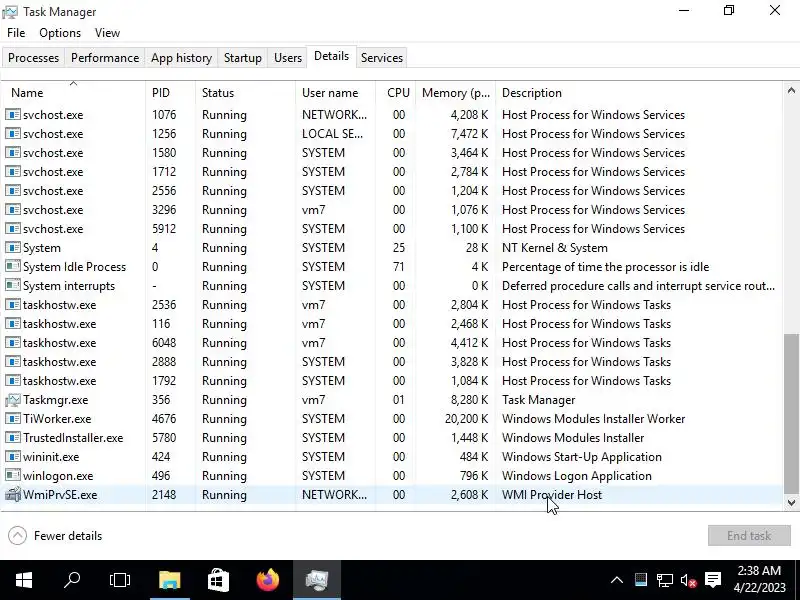Image resolution: width=800 pixels, height=600 pixels.
Task: Click the TrustedInstaller.exe process icon
Action: click(13, 438)
